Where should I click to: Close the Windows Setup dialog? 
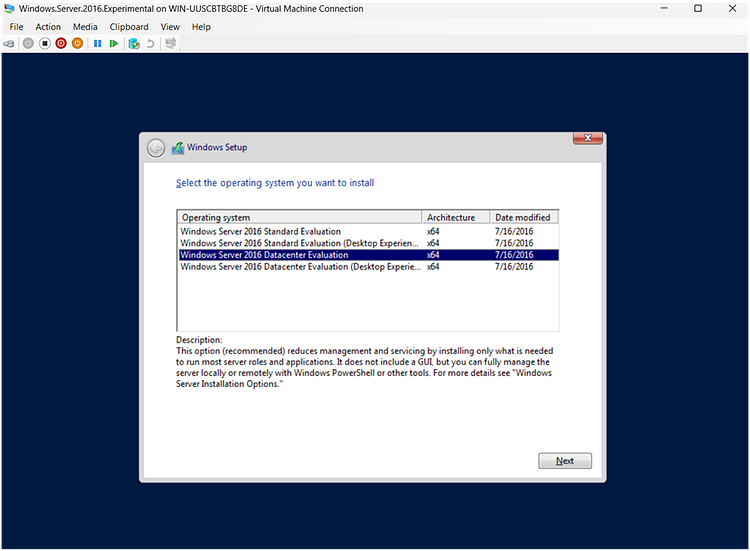click(588, 138)
